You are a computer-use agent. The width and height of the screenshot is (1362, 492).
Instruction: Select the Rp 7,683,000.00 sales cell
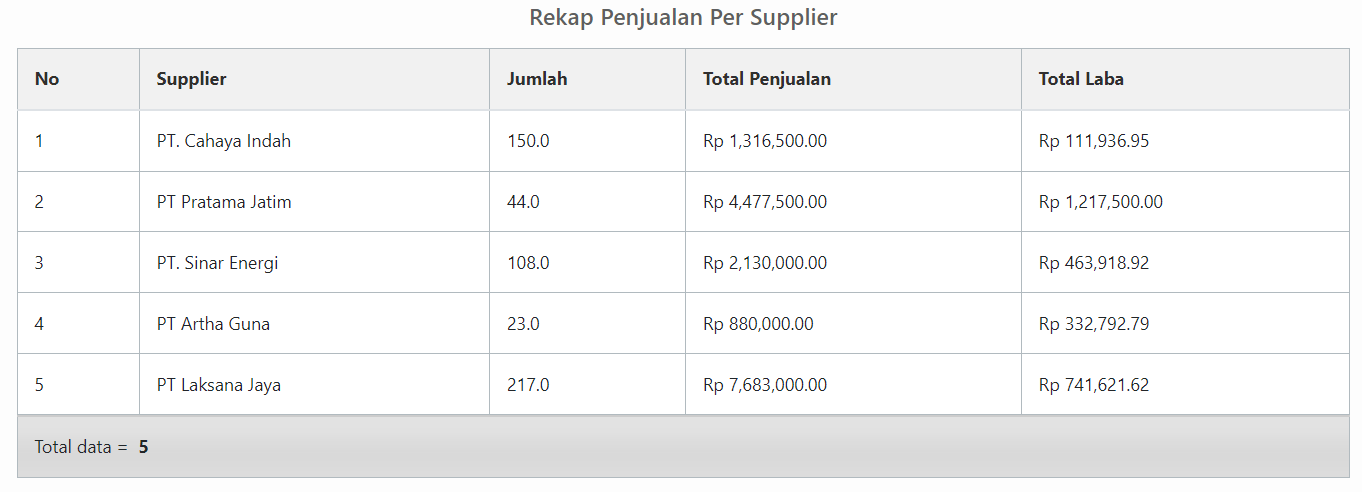[765, 385]
